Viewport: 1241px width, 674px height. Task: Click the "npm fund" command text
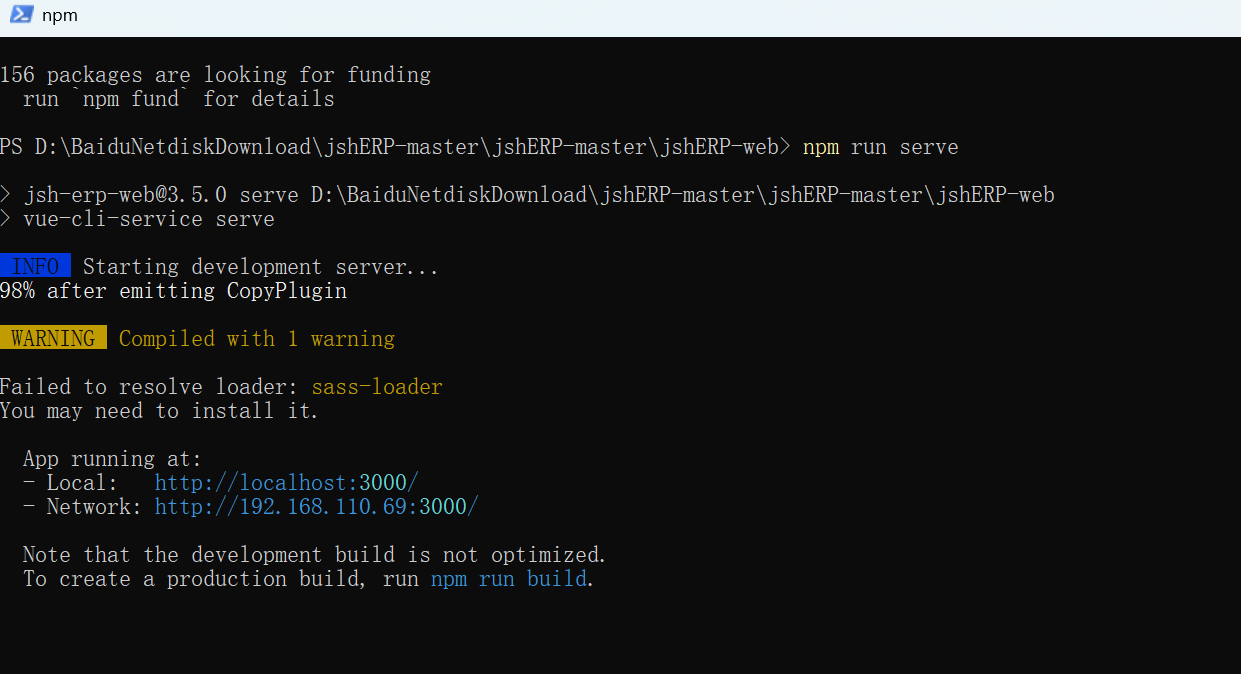pos(131,99)
